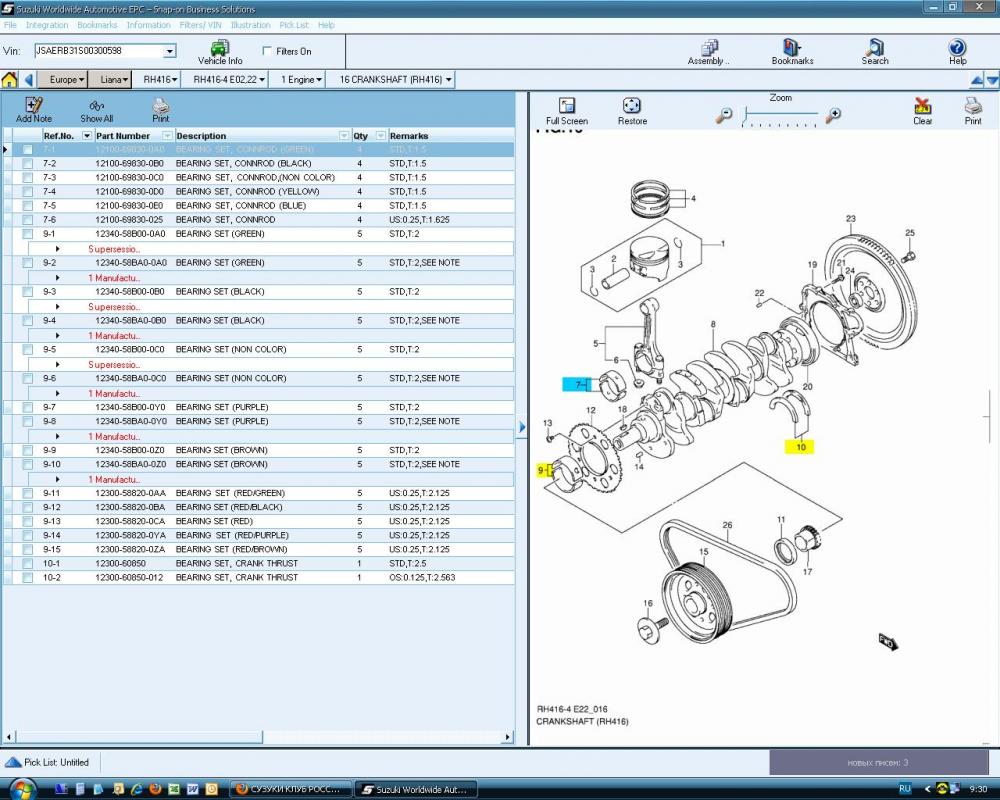
Task: Go to next section blue arrow
Action: (992, 80)
